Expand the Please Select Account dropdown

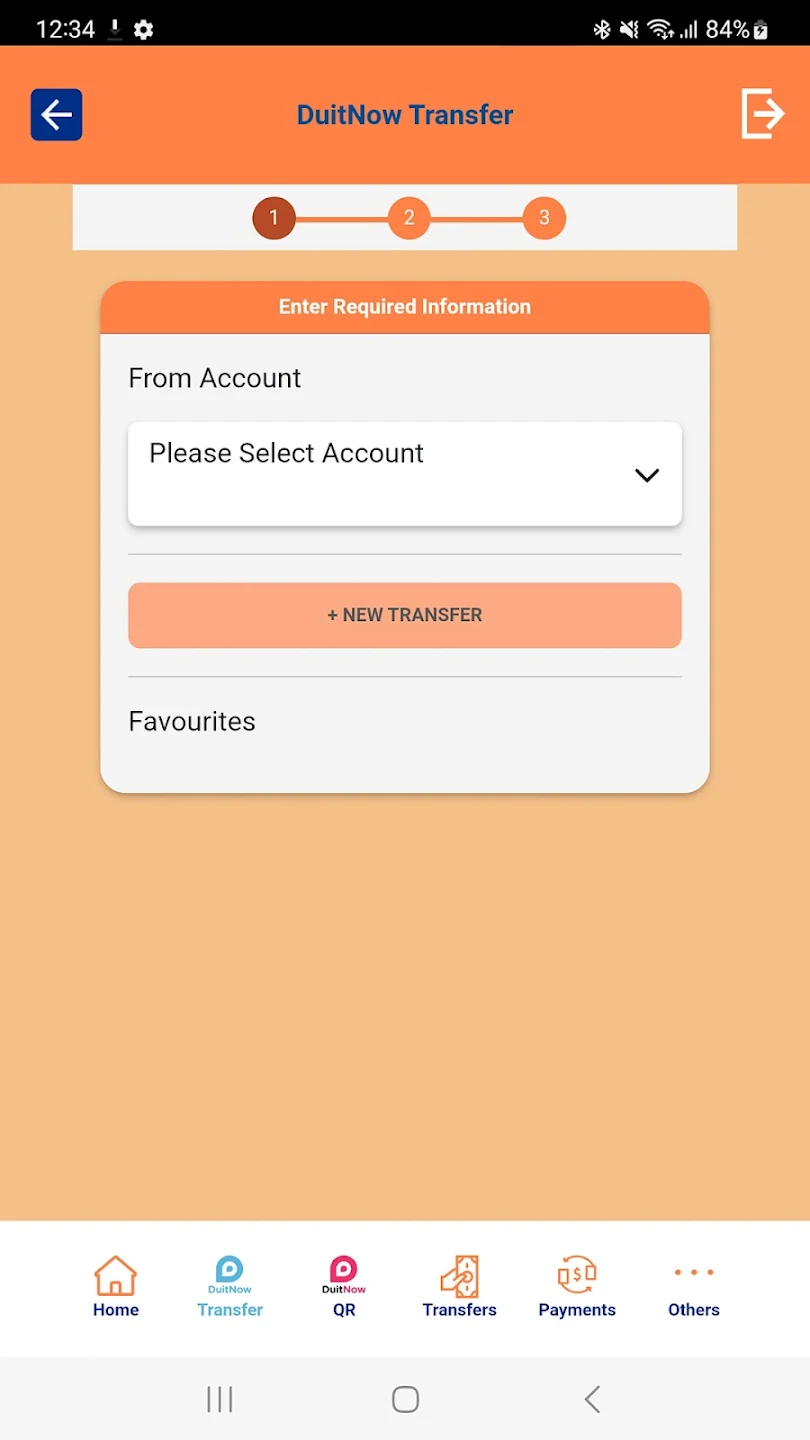[405, 474]
